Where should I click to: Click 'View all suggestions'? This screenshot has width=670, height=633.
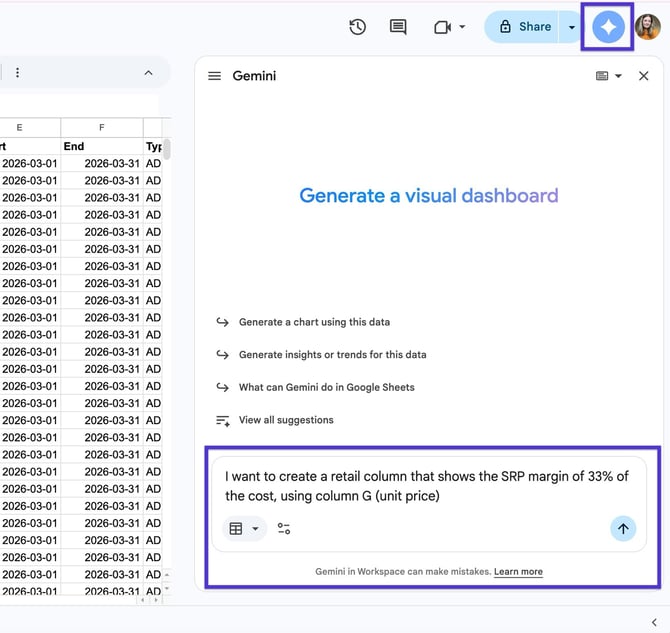tap(286, 420)
